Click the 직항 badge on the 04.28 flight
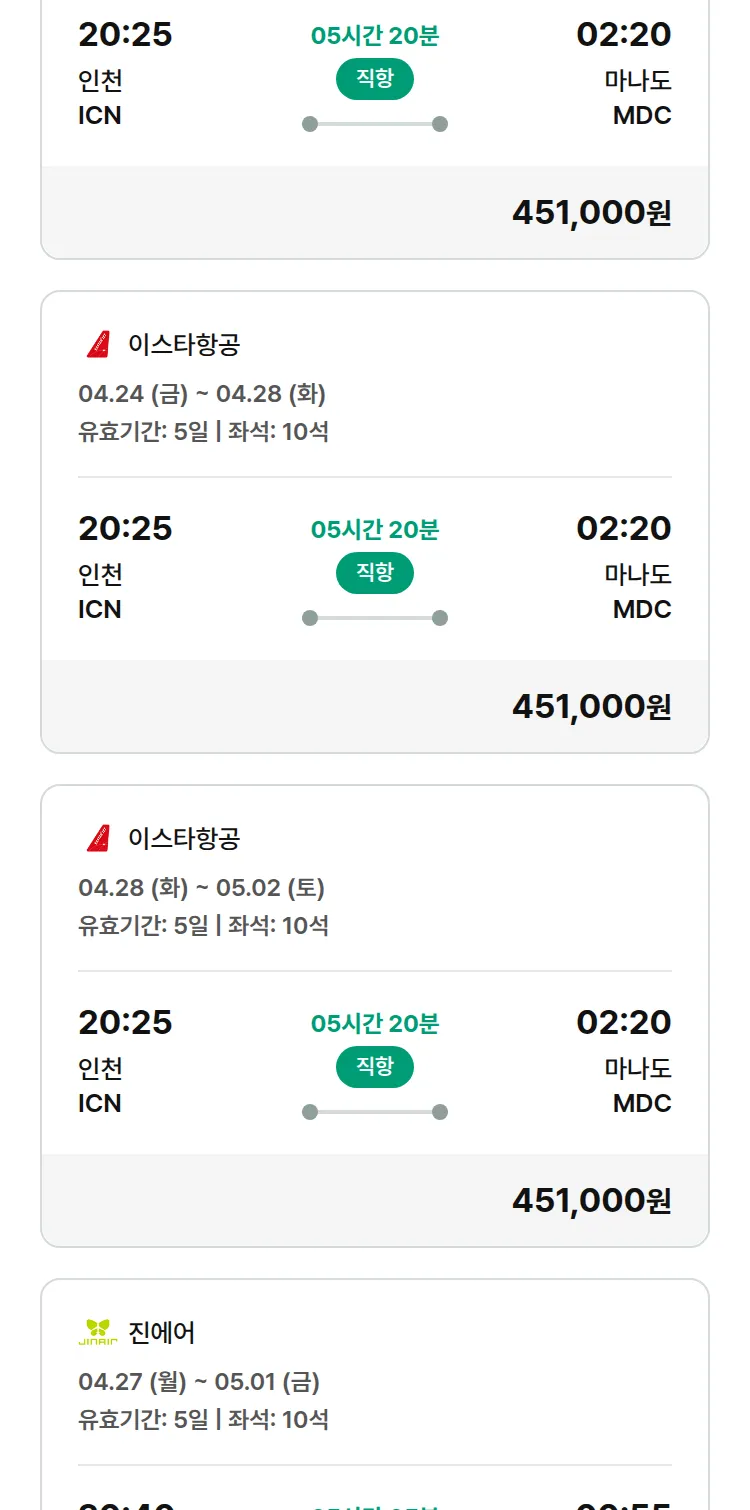Screen dimensions: 750x1510 375,1067
